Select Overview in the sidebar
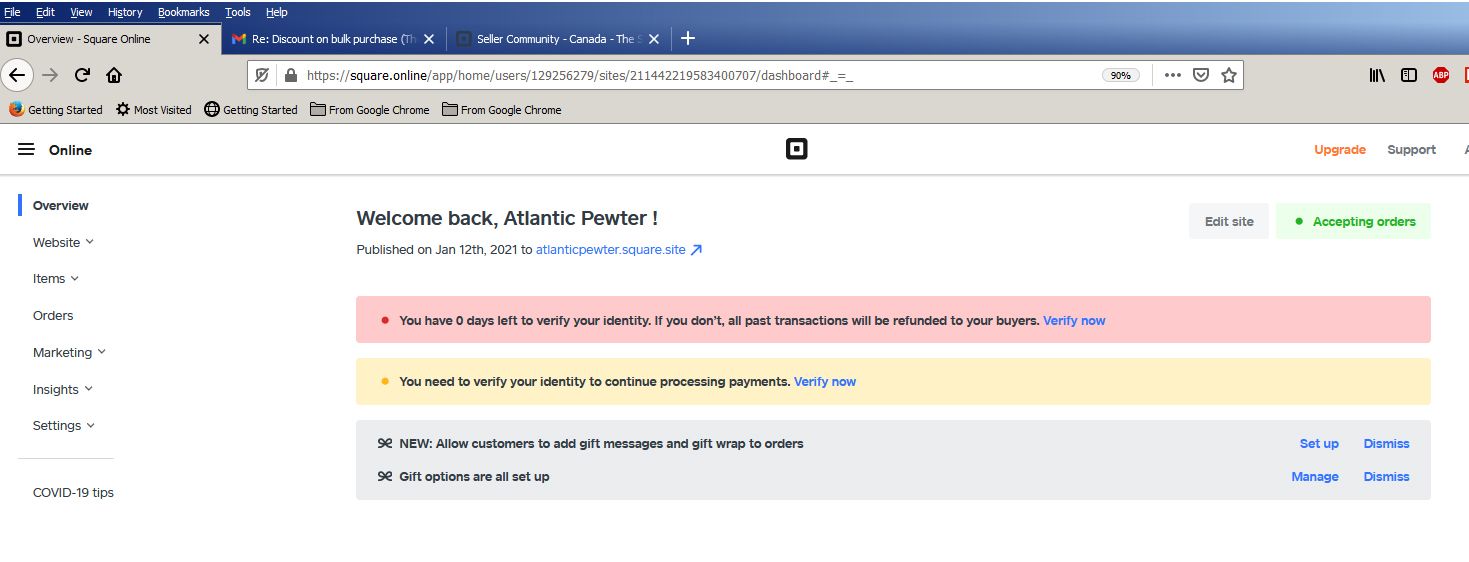This screenshot has width=1469, height=562. pos(61,205)
